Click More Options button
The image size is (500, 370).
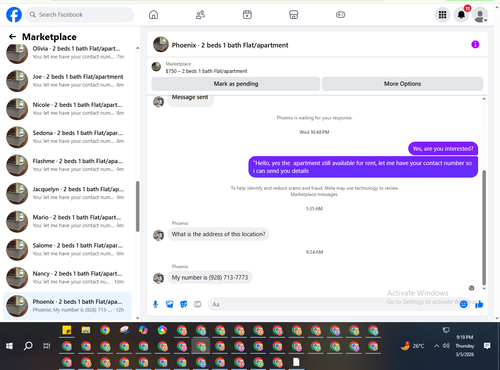point(402,84)
